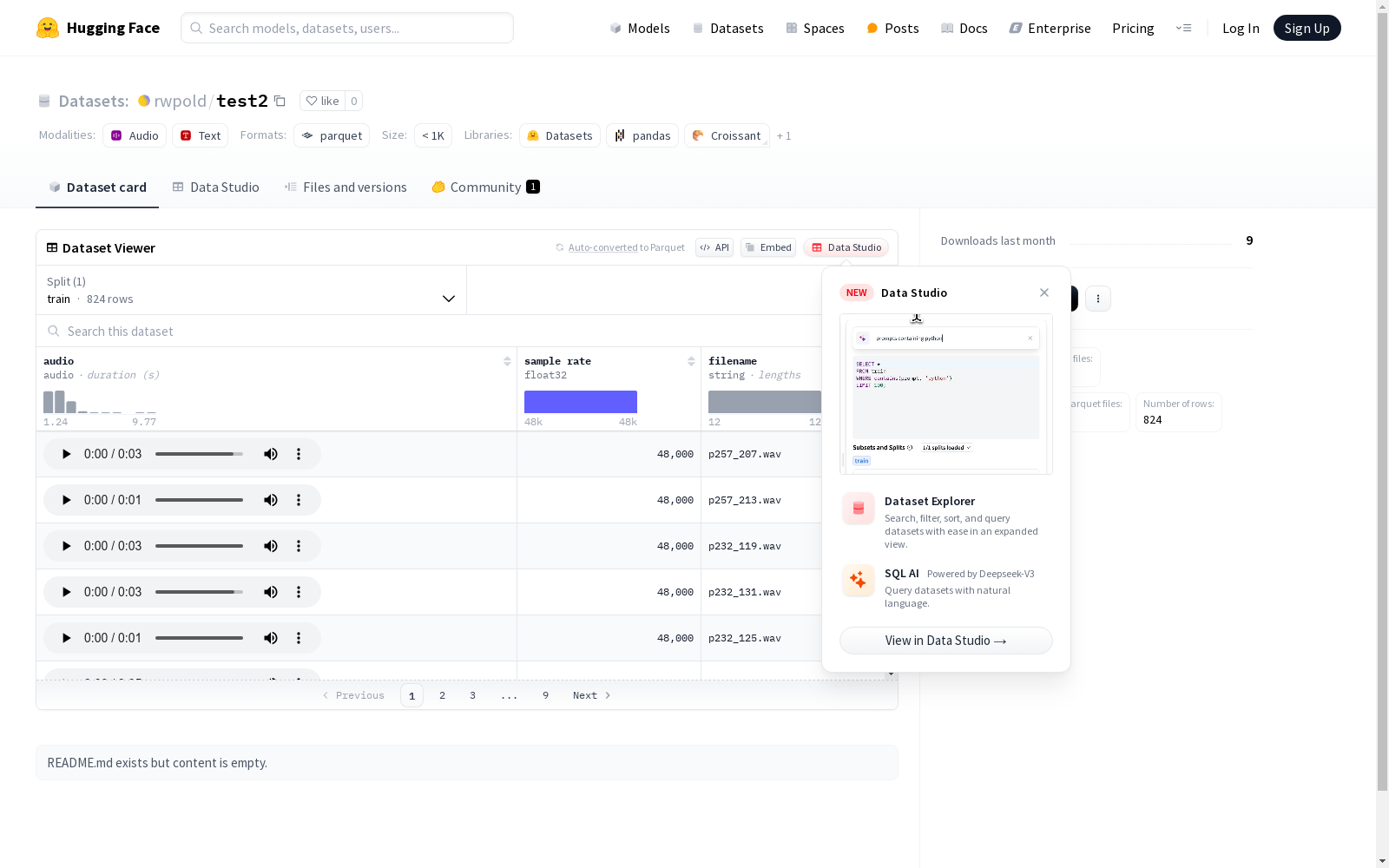
Task: Open the Files and versions tab
Action: click(x=346, y=187)
